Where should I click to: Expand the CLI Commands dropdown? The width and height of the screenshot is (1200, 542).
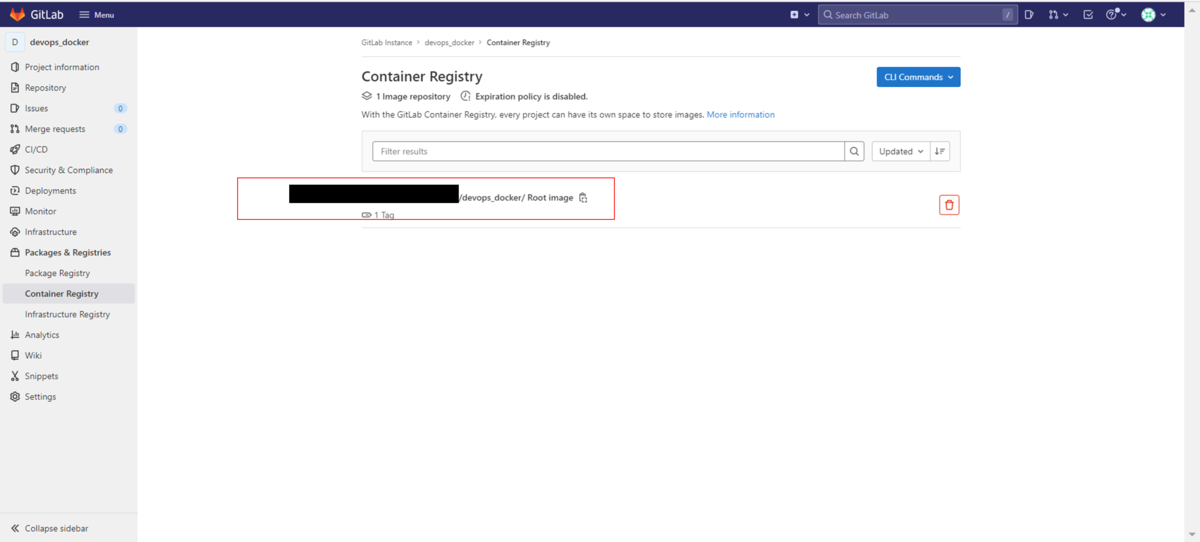coord(918,77)
